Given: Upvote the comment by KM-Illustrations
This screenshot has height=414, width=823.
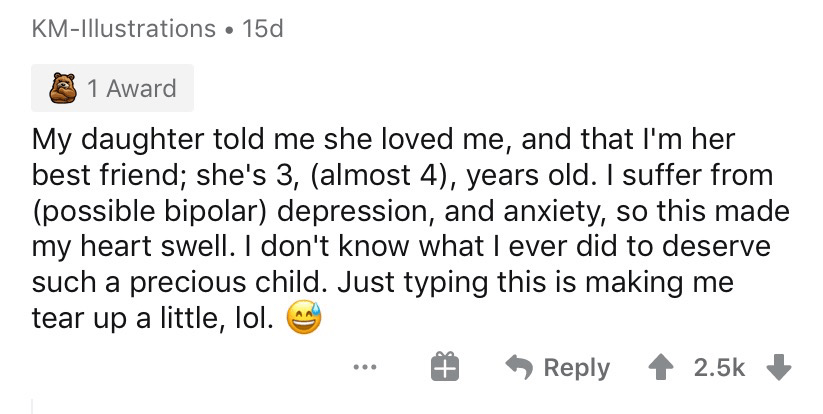Looking at the screenshot, I should tap(662, 367).
